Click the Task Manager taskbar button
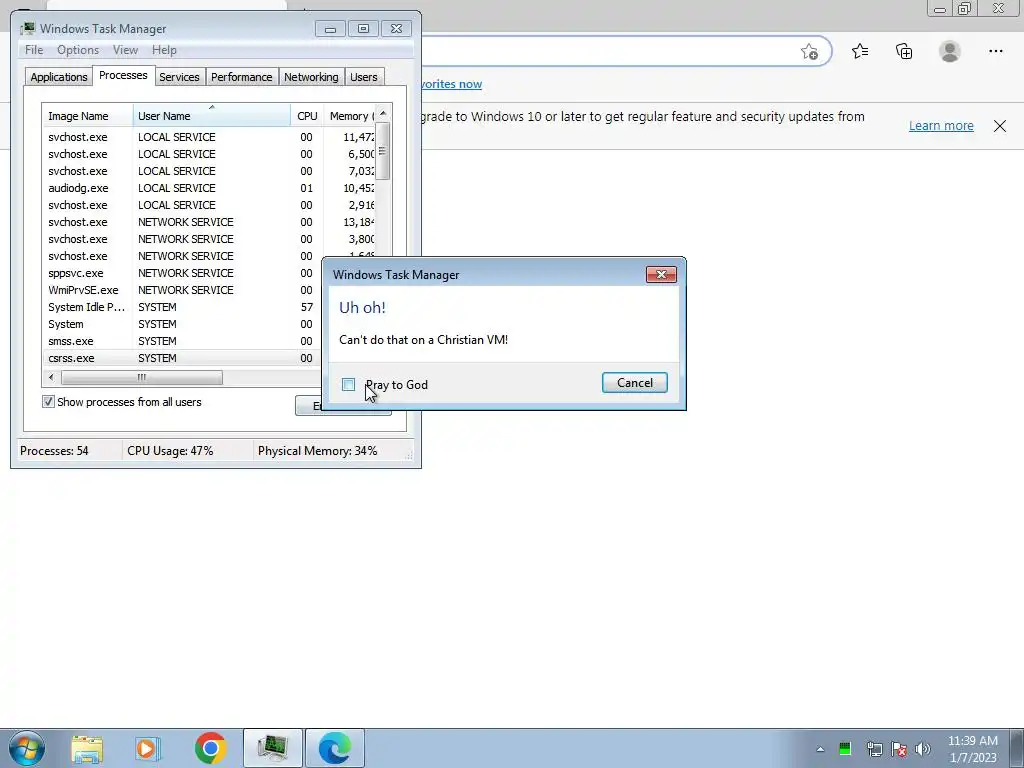 click(273, 748)
